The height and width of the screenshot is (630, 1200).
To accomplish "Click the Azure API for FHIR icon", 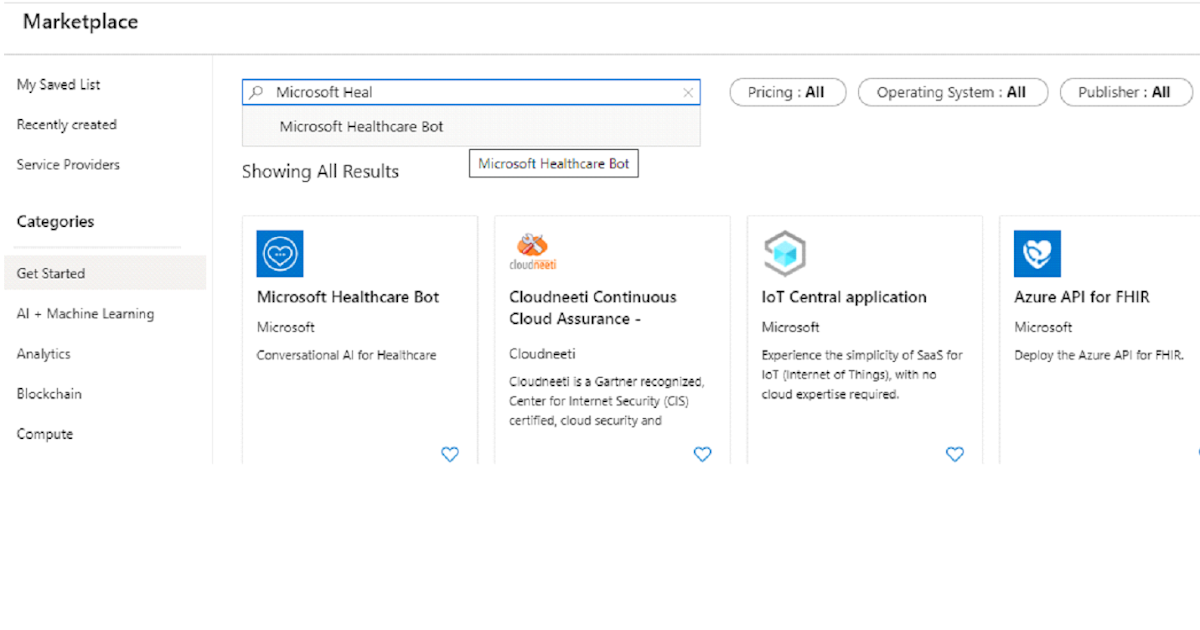I will tap(1037, 254).
